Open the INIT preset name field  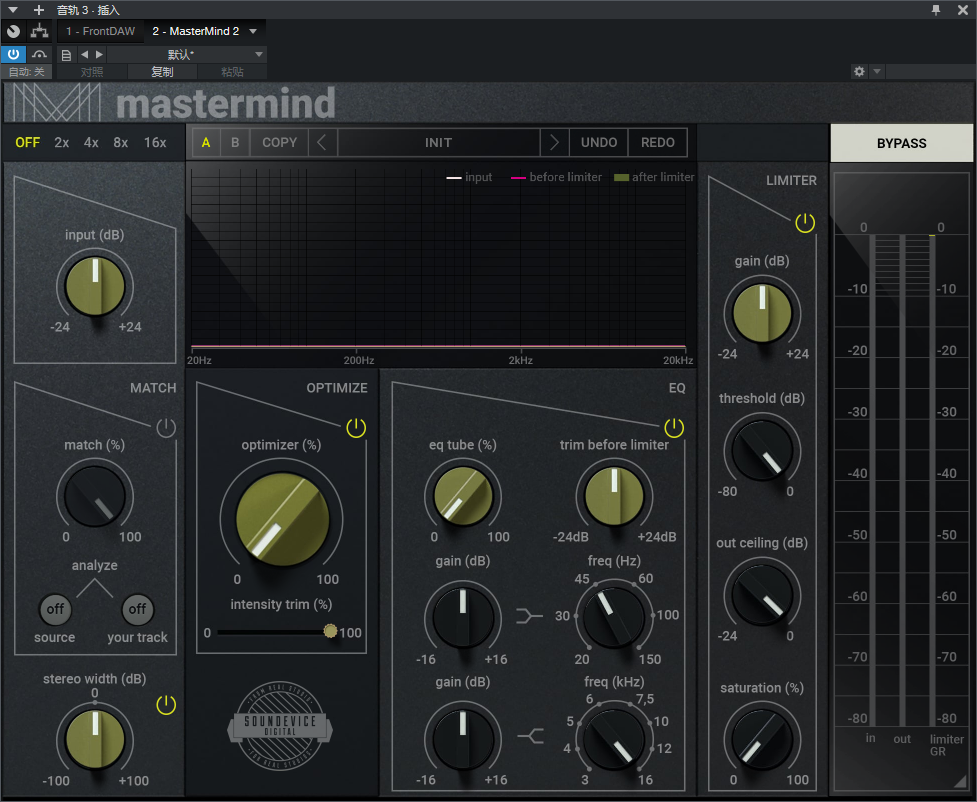(x=439, y=143)
